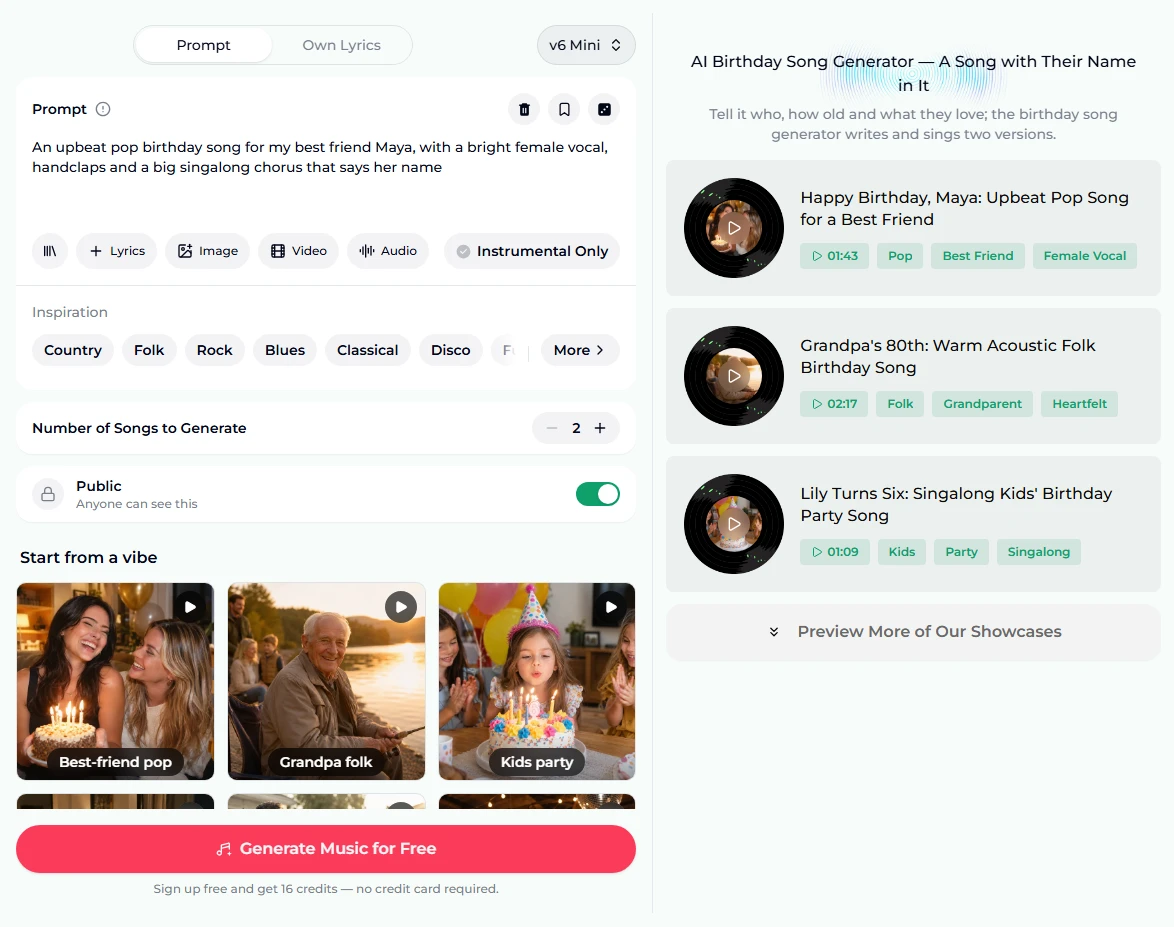1174x927 pixels.
Task: Choose the Rock inspiration chip
Action: point(215,350)
